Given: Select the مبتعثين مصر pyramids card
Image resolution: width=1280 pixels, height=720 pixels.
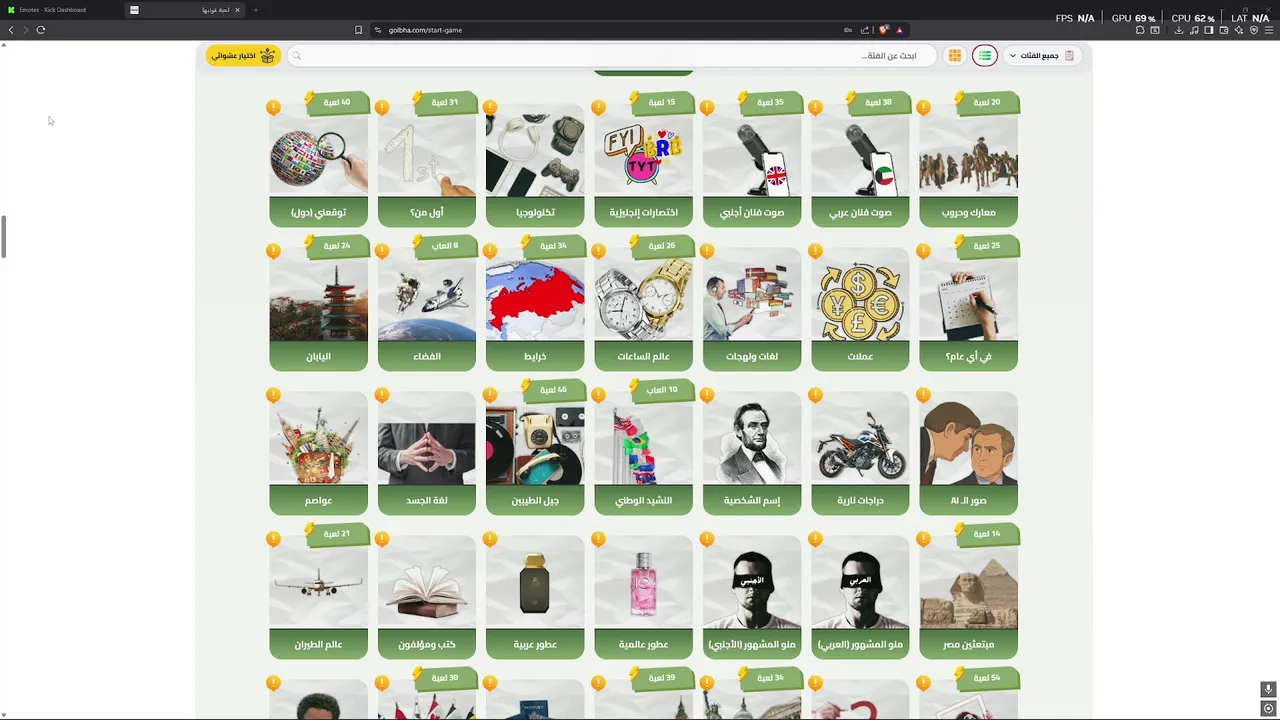Looking at the screenshot, I should [968, 596].
